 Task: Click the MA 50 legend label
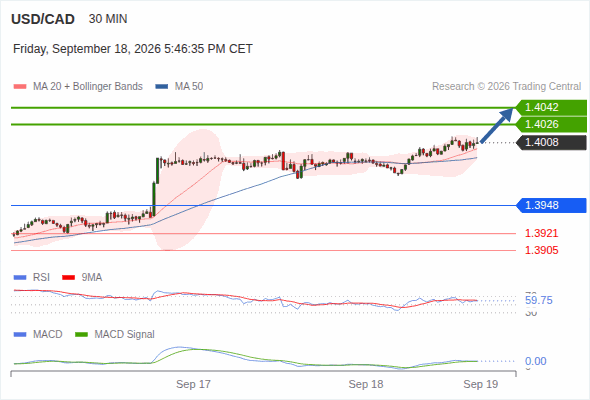click(189, 87)
